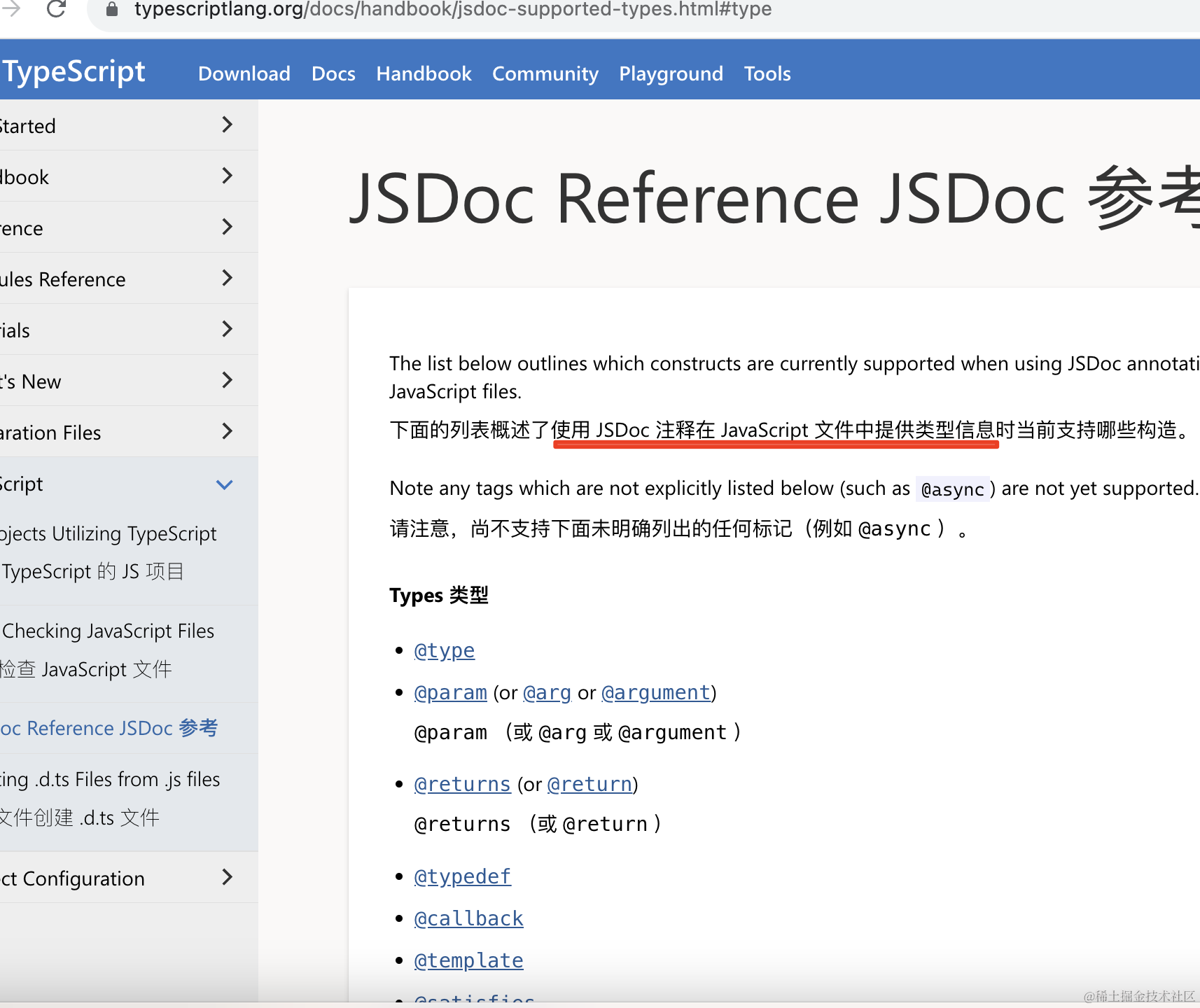
Task: Select Type Checking JavaScript Files sidebar item
Action: [109, 631]
